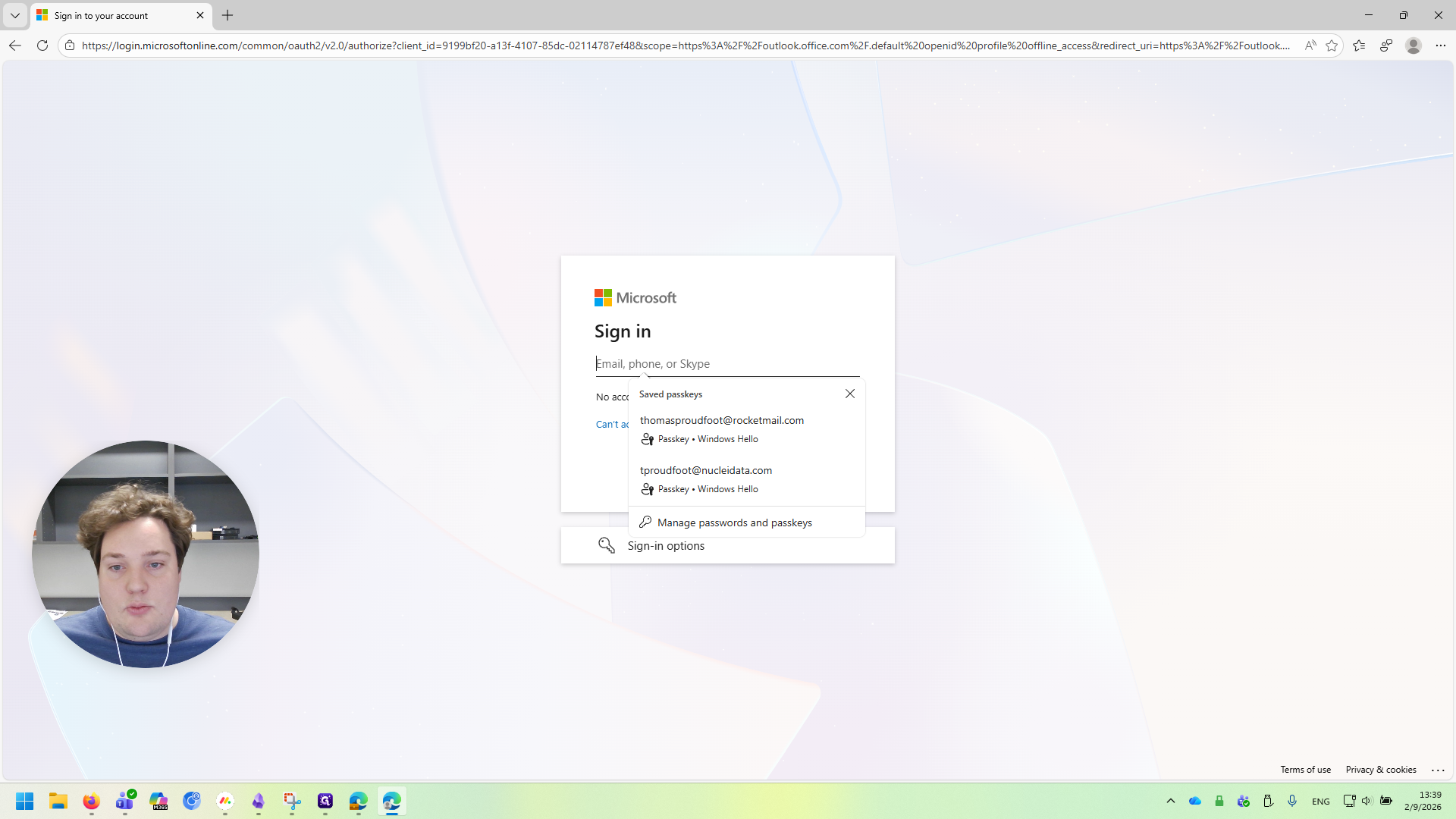Select the Sign in to your account tab
The width and height of the screenshot is (1456, 819).
[x=121, y=15]
